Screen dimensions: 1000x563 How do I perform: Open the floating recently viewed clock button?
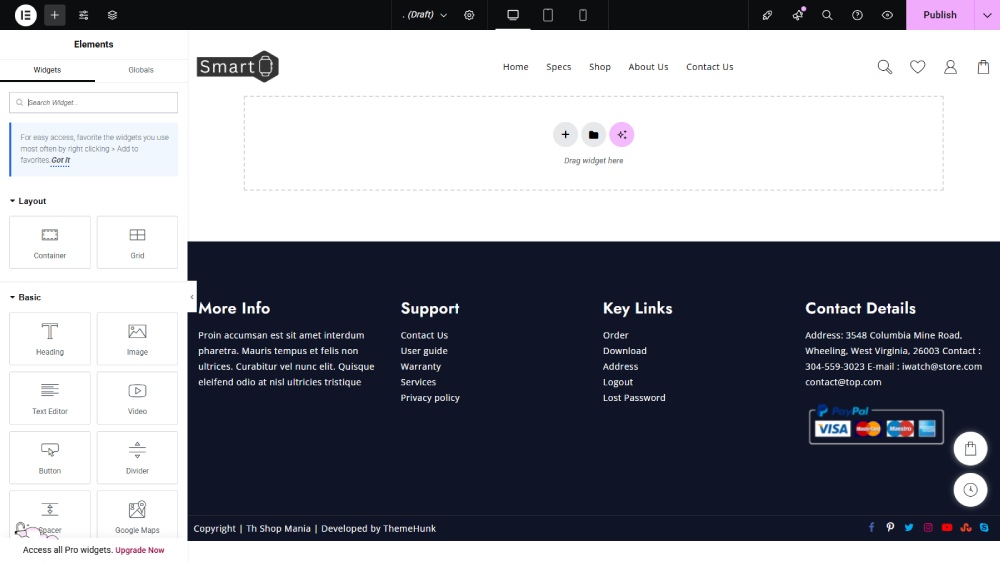[x=971, y=490]
